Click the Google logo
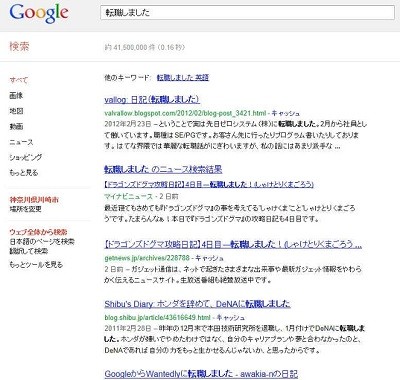 (x=39, y=13)
